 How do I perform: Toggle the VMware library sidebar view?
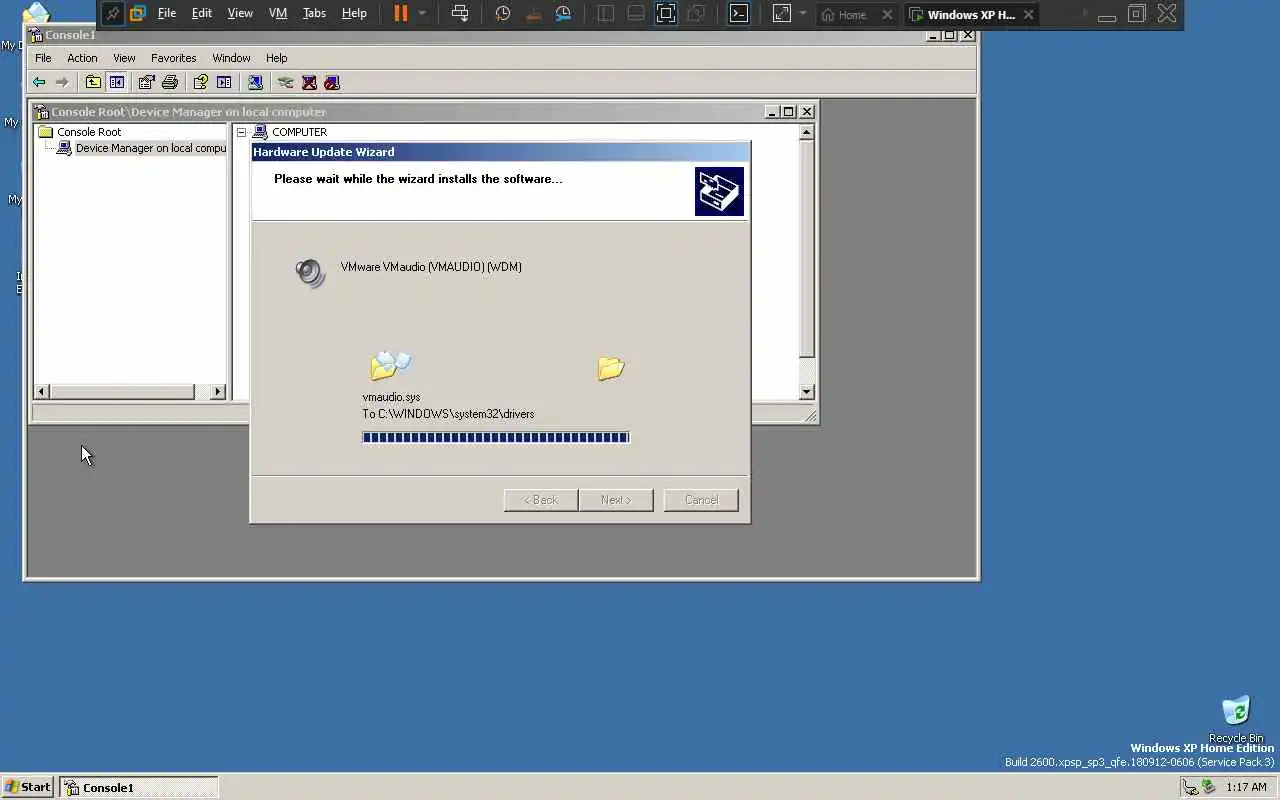pyautogui.click(x=606, y=14)
